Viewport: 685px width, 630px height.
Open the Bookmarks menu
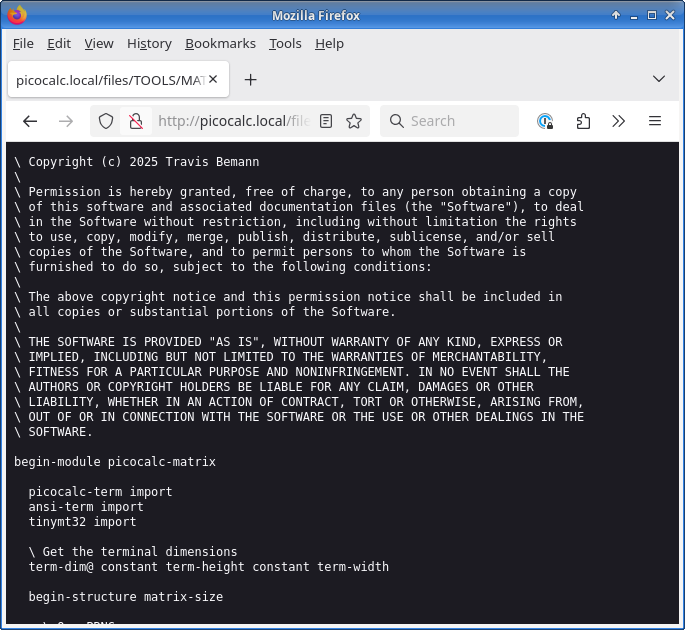pos(221,44)
